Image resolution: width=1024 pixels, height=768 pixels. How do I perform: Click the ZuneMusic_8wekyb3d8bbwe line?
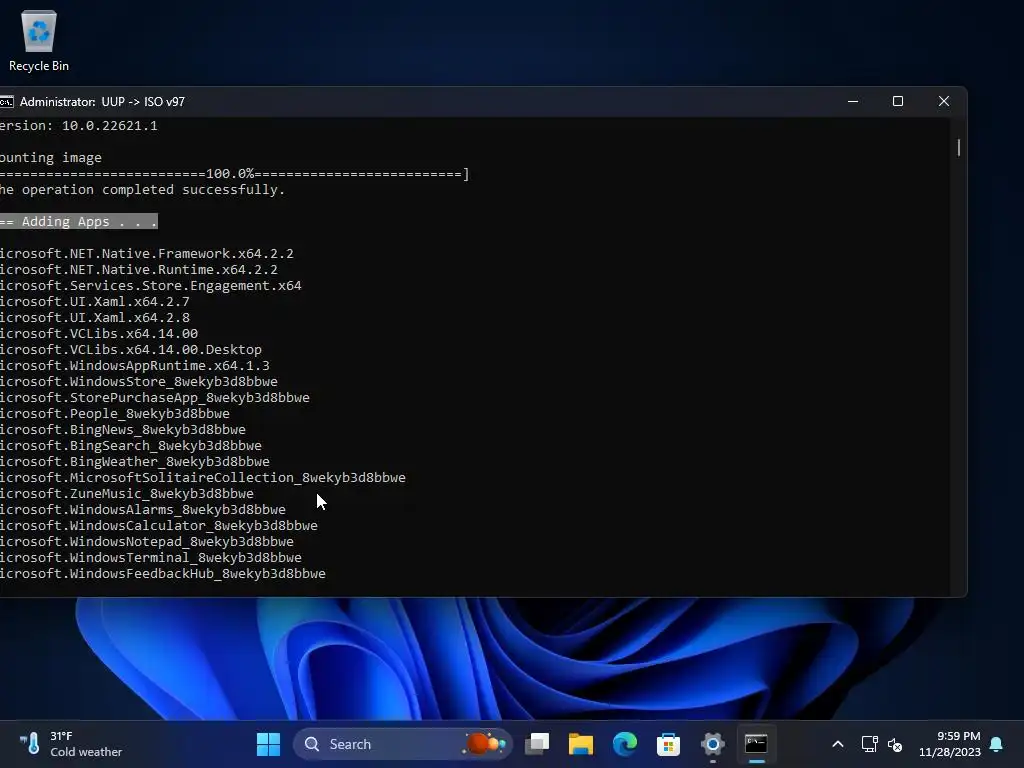127,494
